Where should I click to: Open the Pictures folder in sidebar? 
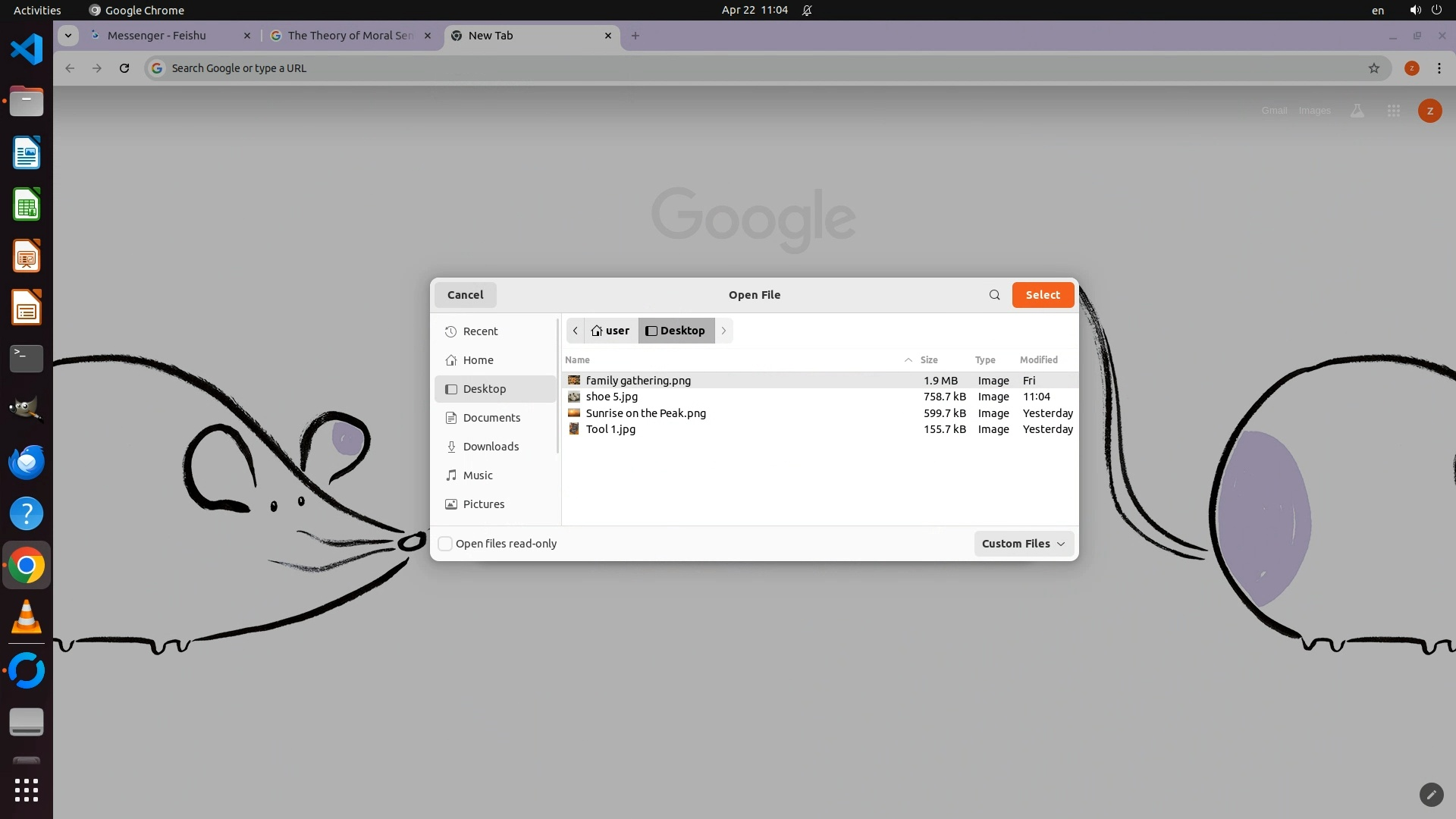click(483, 504)
